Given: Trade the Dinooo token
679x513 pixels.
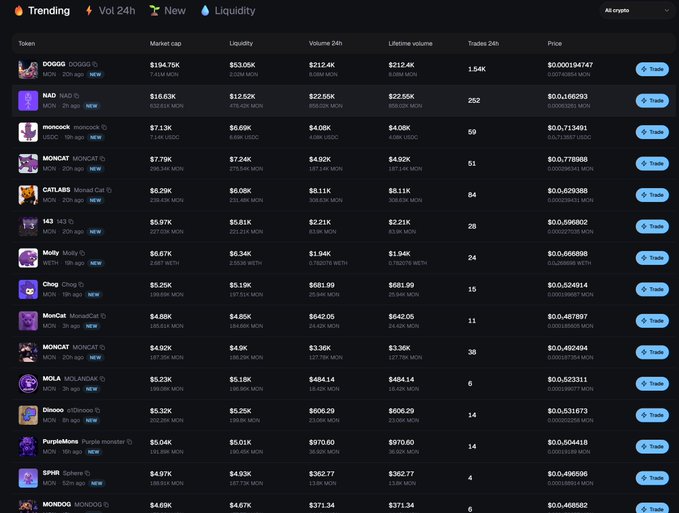Looking at the screenshot, I should 652,415.
